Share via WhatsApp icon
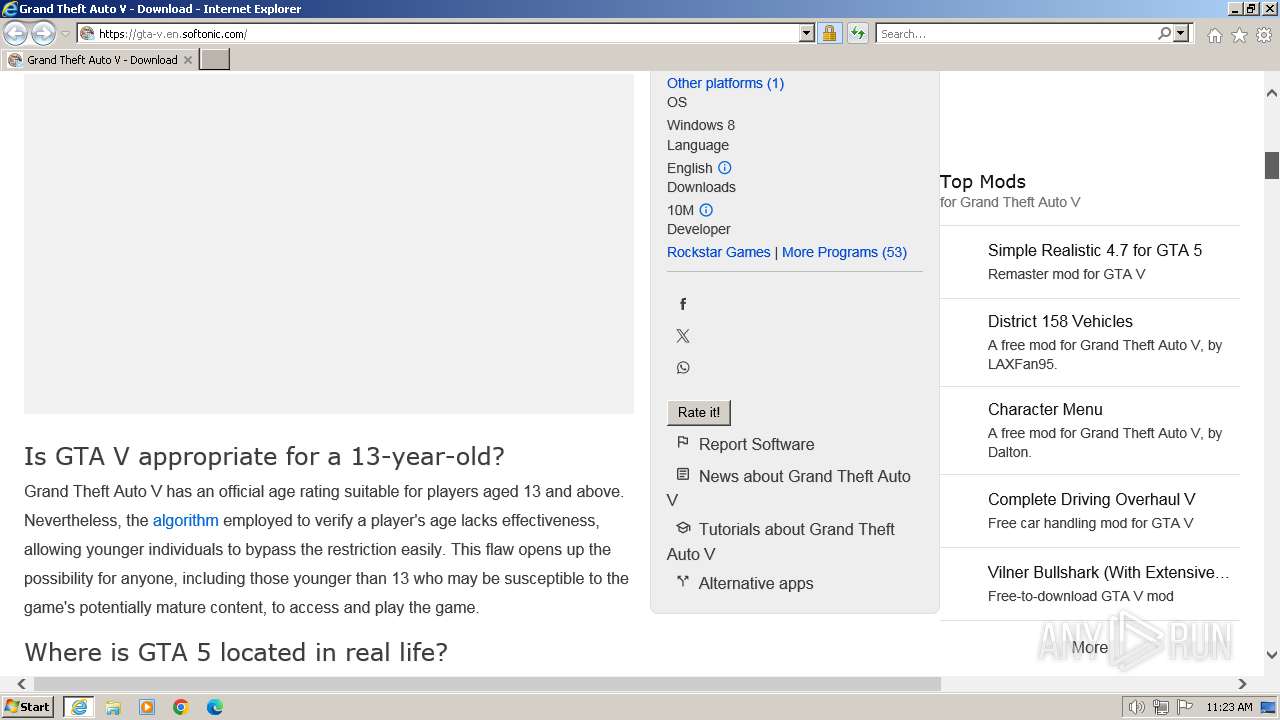The height and width of the screenshot is (720, 1280). pyautogui.click(x=683, y=368)
